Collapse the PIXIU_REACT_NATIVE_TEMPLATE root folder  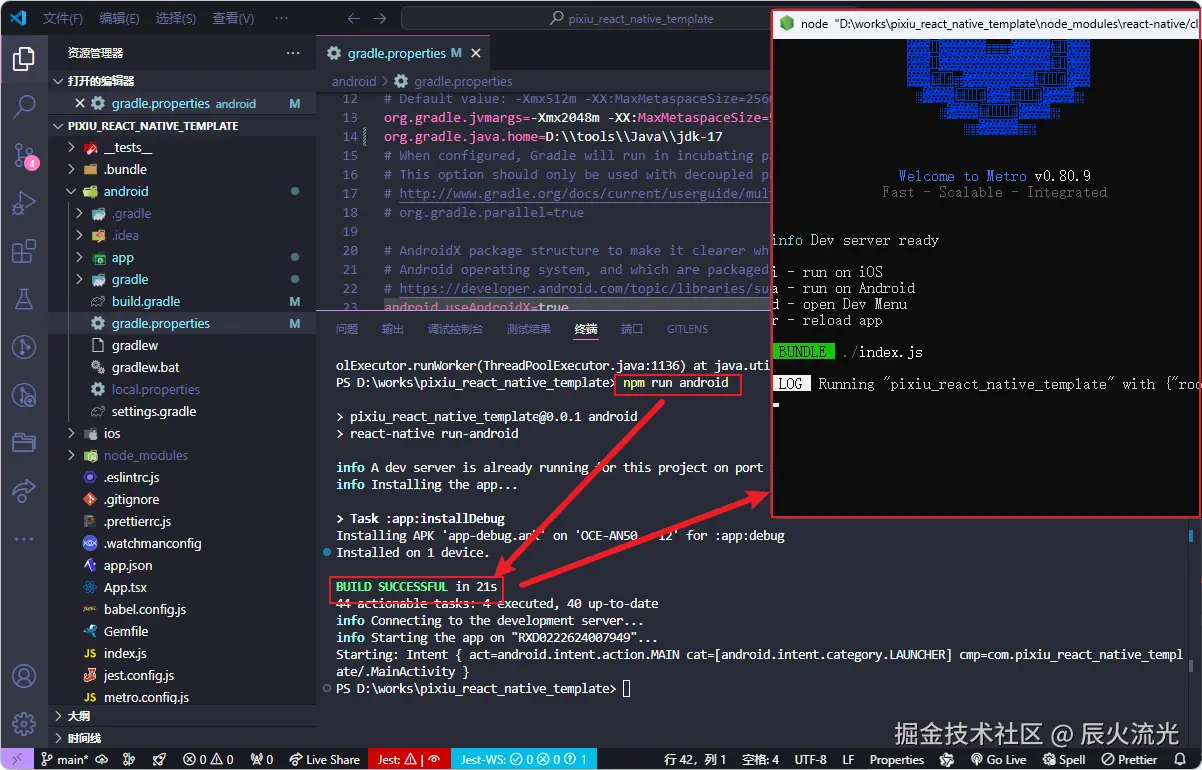point(182,126)
